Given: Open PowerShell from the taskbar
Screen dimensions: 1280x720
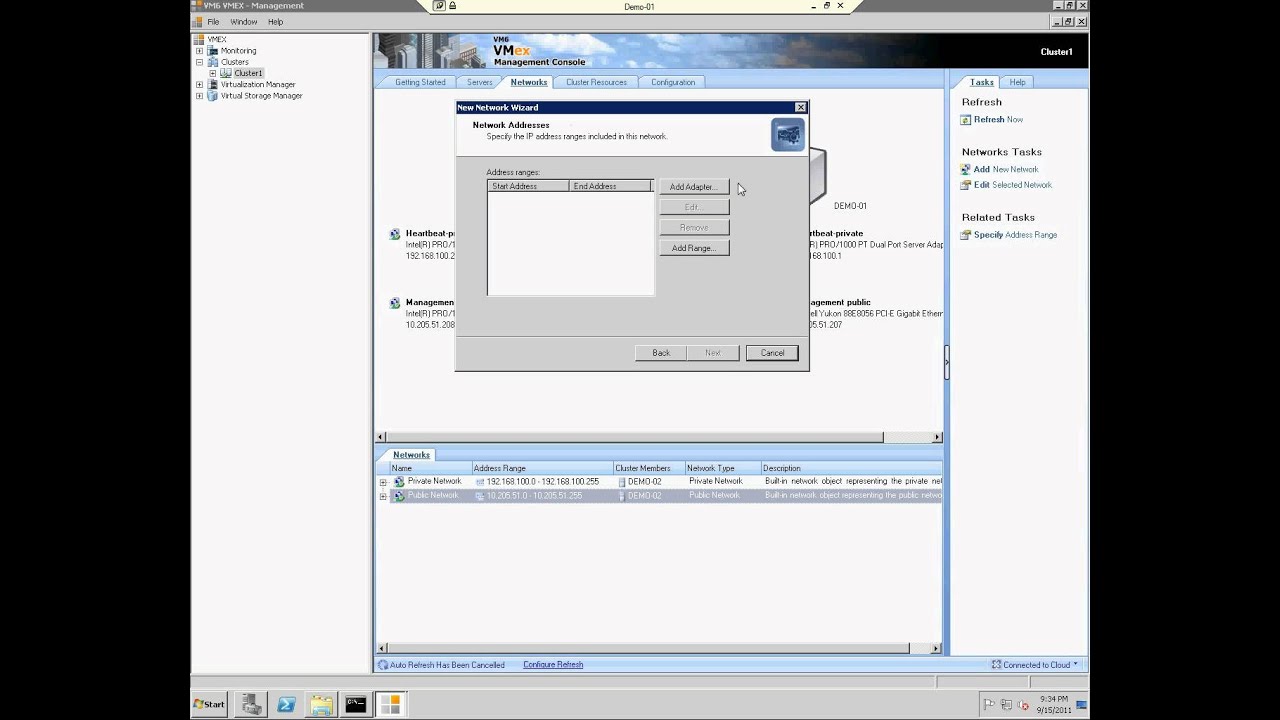Looking at the screenshot, I should [287, 705].
